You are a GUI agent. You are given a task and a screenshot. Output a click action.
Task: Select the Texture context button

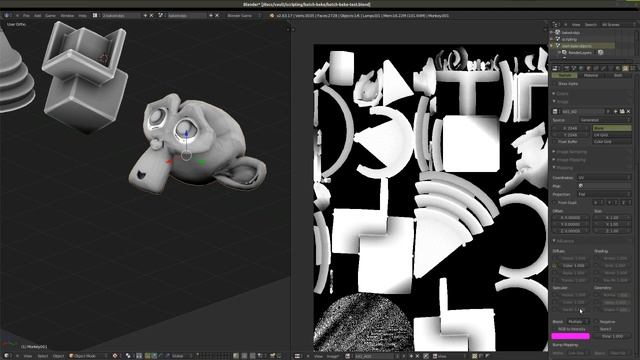click(x=564, y=76)
